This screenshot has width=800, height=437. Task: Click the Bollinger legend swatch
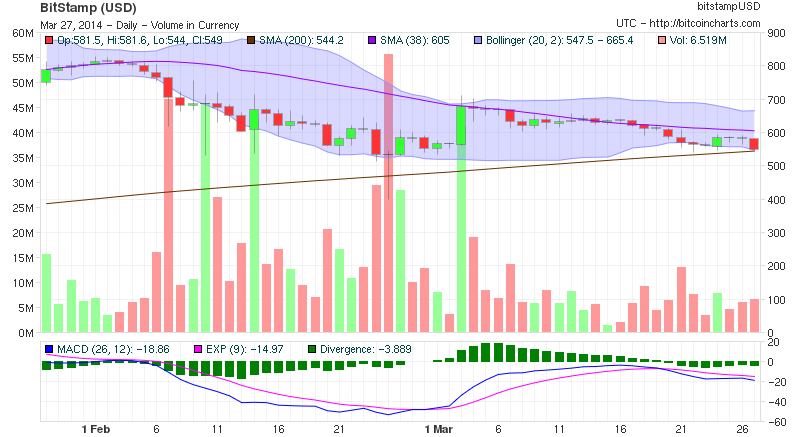tap(478, 40)
